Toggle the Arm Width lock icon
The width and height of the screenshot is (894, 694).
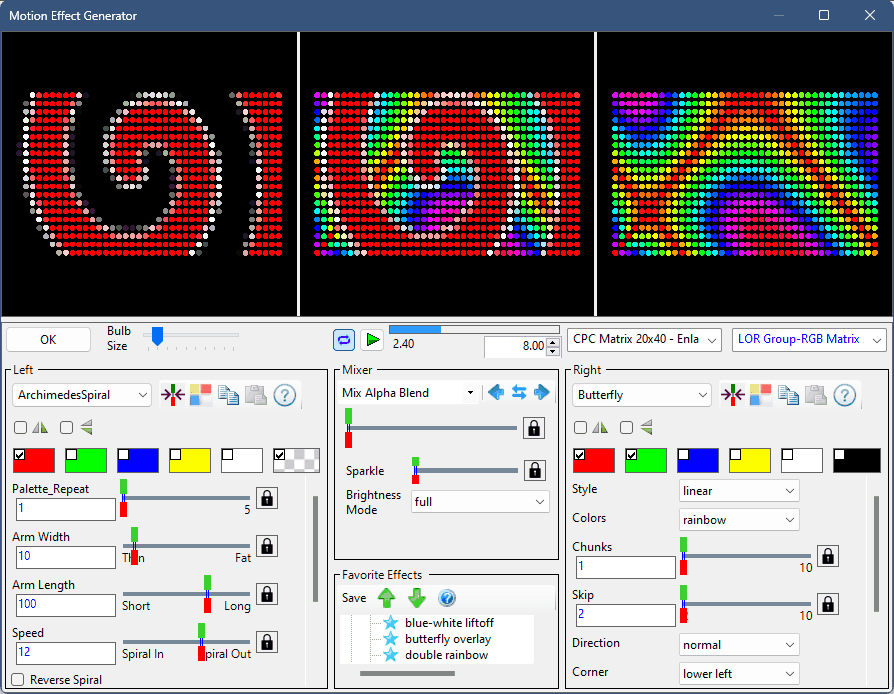pyautogui.click(x=266, y=546)
